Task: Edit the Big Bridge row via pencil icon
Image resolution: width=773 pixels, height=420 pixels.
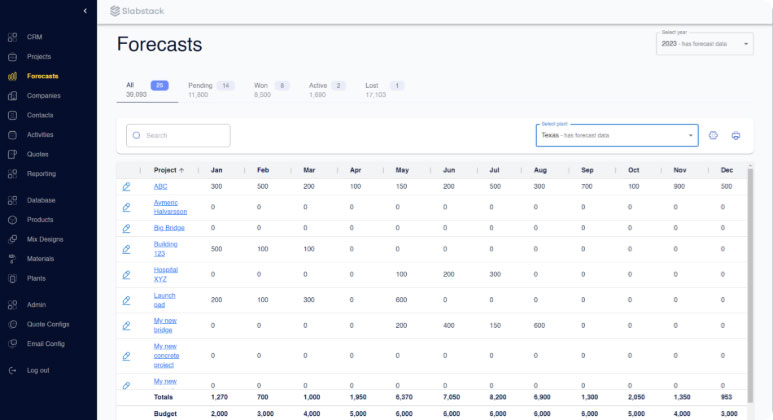Action: 126,228
